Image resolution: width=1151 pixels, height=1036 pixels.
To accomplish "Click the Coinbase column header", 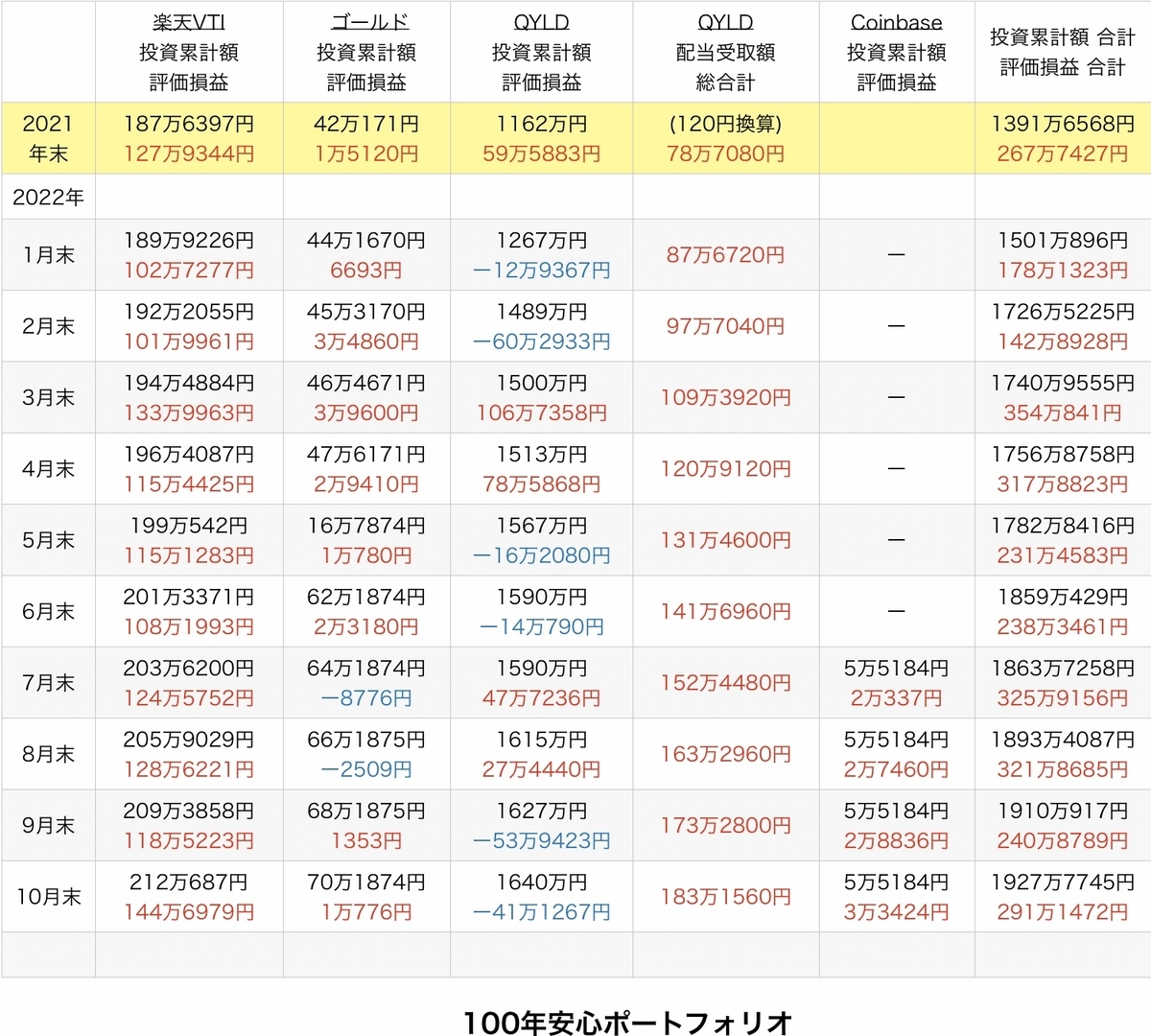I will (897, 52).
